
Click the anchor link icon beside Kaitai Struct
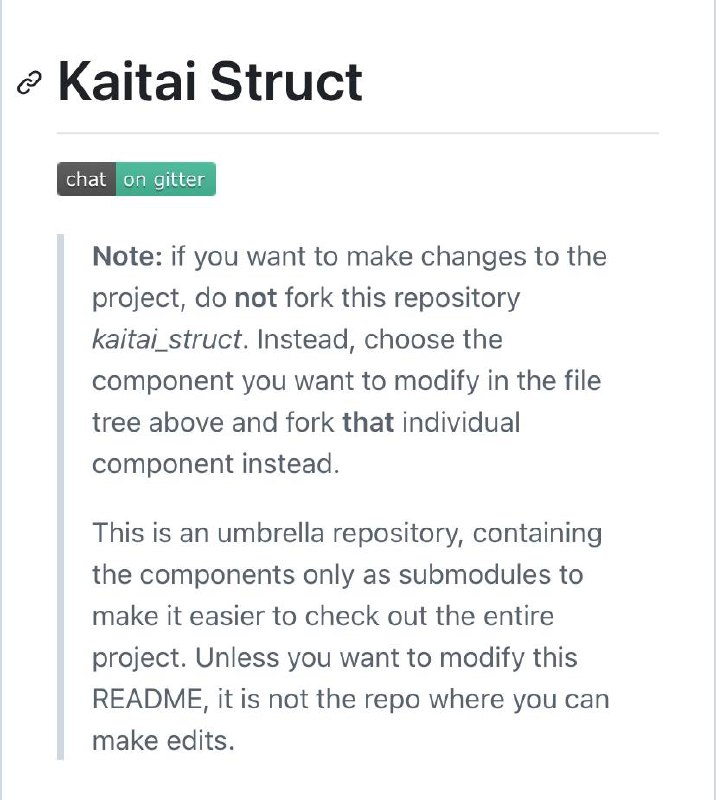(x=29, y=83)
